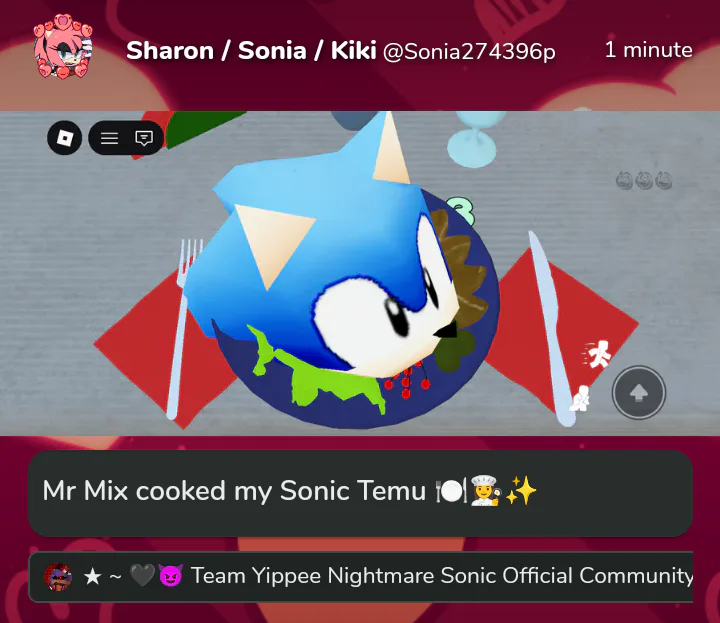
Task: Click the sparkles emoji in the caption
Action: click(x=521, y=491)
